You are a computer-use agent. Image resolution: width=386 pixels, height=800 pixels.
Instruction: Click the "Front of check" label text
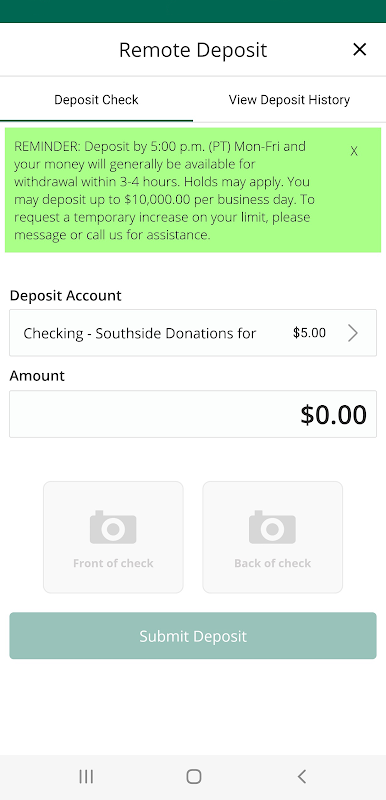tap(113, 563)
